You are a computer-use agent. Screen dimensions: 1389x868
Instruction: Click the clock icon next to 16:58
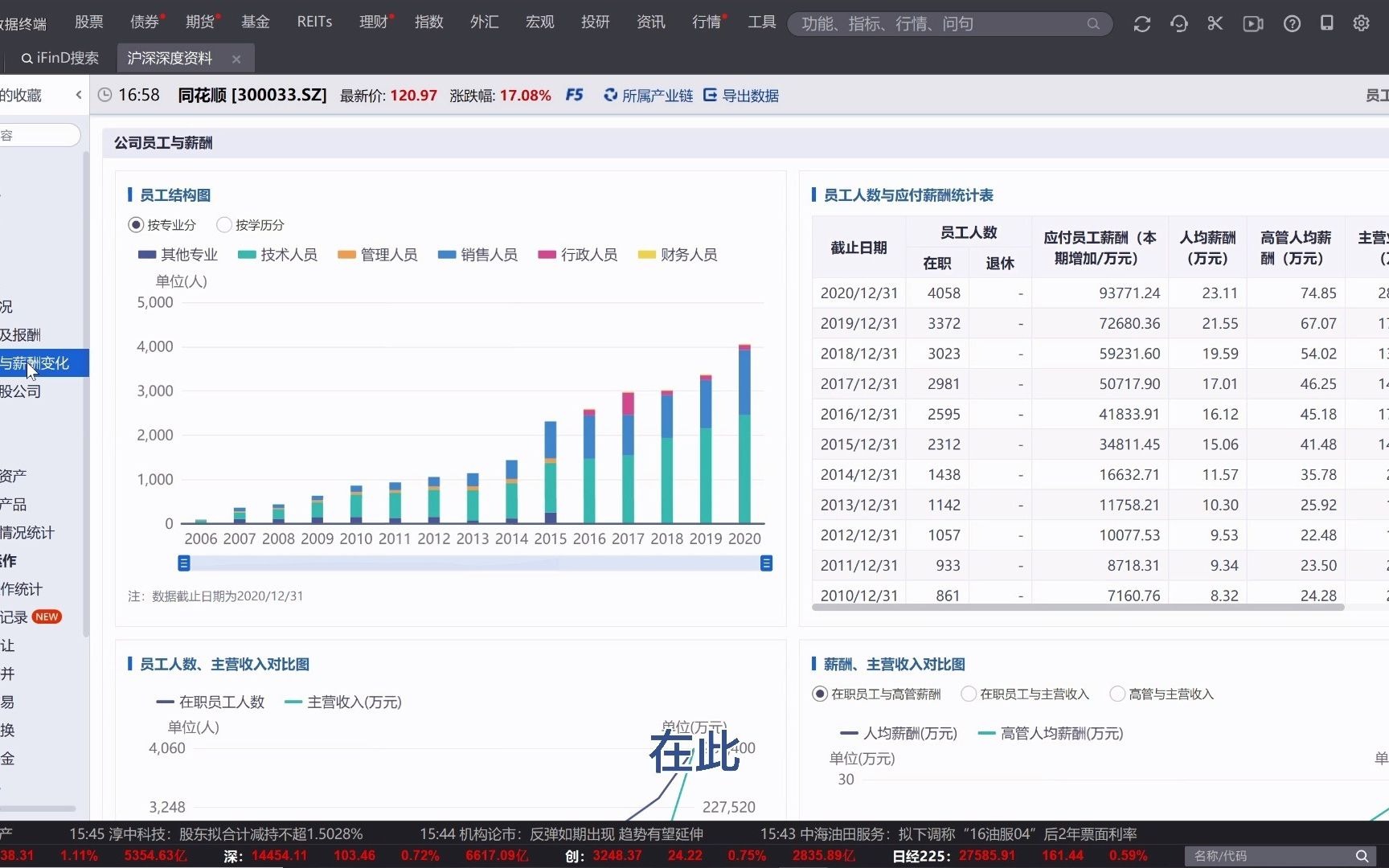coord(104,95)
